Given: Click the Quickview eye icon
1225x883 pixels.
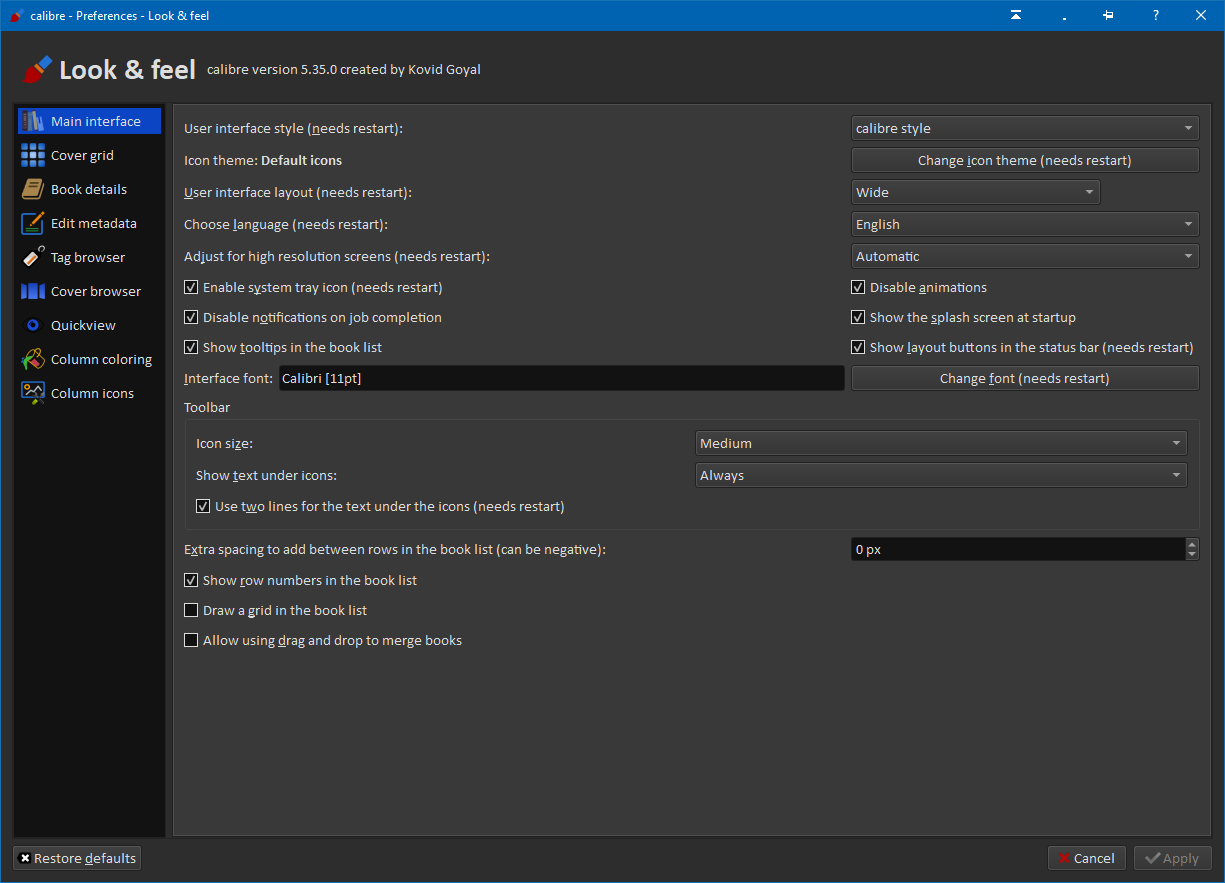Looking at the screenshot, I should (33, 325).
